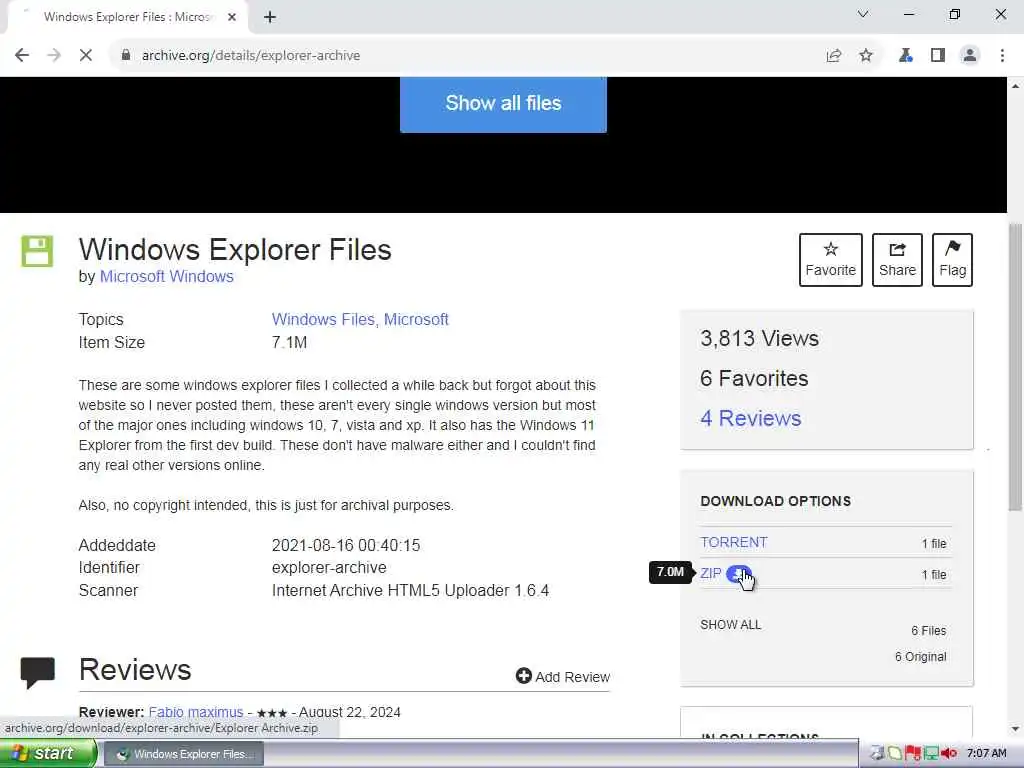Click scrollbar down arrow
The width and height of the screenshot is (1024, 768).
click(x=1016, y=729)
